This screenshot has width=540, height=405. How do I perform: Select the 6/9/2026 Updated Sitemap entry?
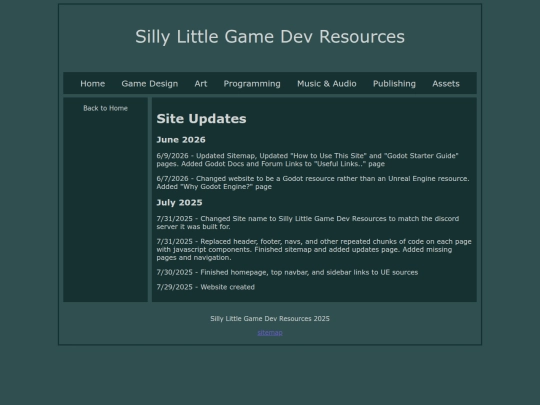click(x=308, y=160)
